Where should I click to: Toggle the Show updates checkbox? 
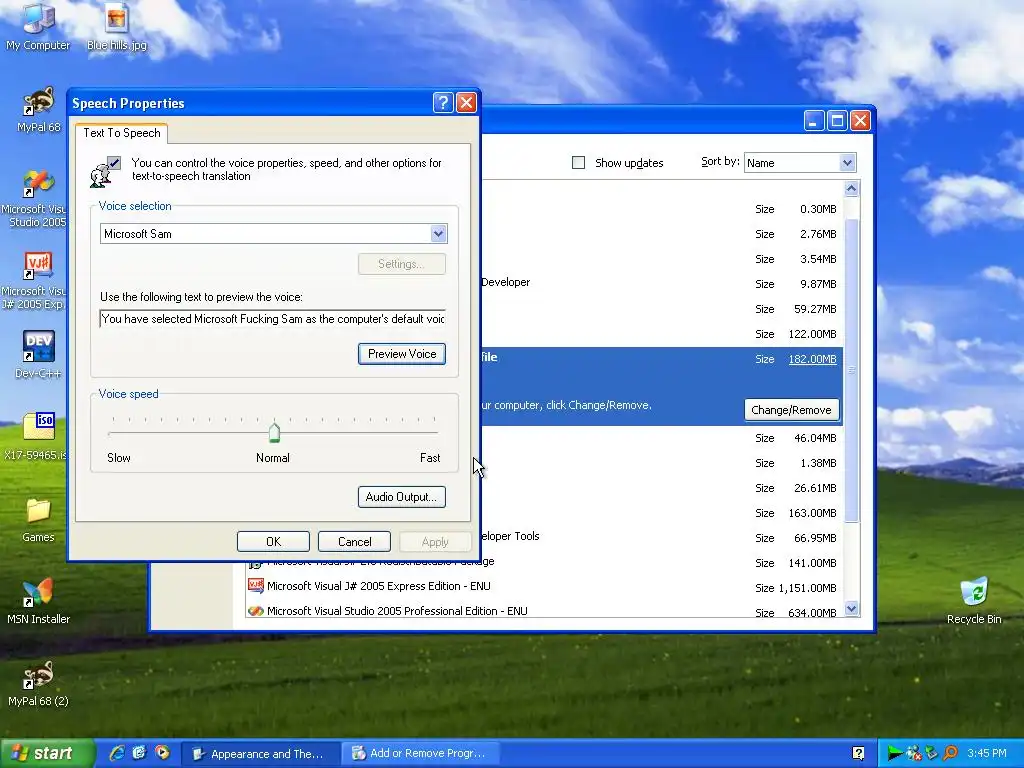pos(578,163)
